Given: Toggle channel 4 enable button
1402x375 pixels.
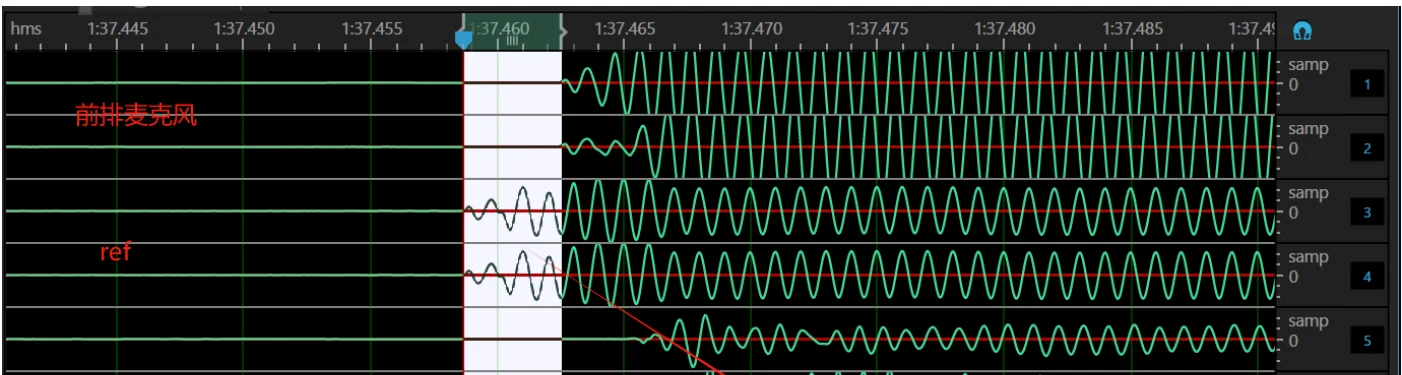Looking at the screenshot, I should tap(1367, 276).
